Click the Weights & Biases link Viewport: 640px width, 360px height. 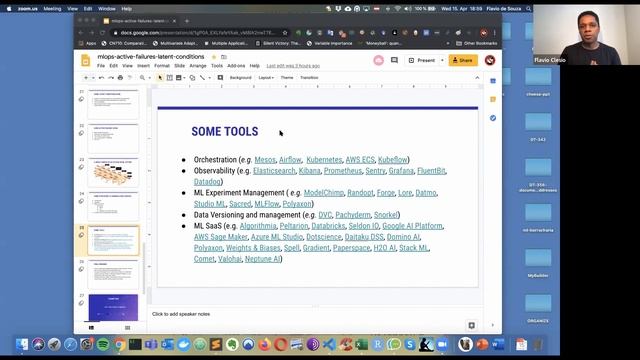click(x=253, y=248)
